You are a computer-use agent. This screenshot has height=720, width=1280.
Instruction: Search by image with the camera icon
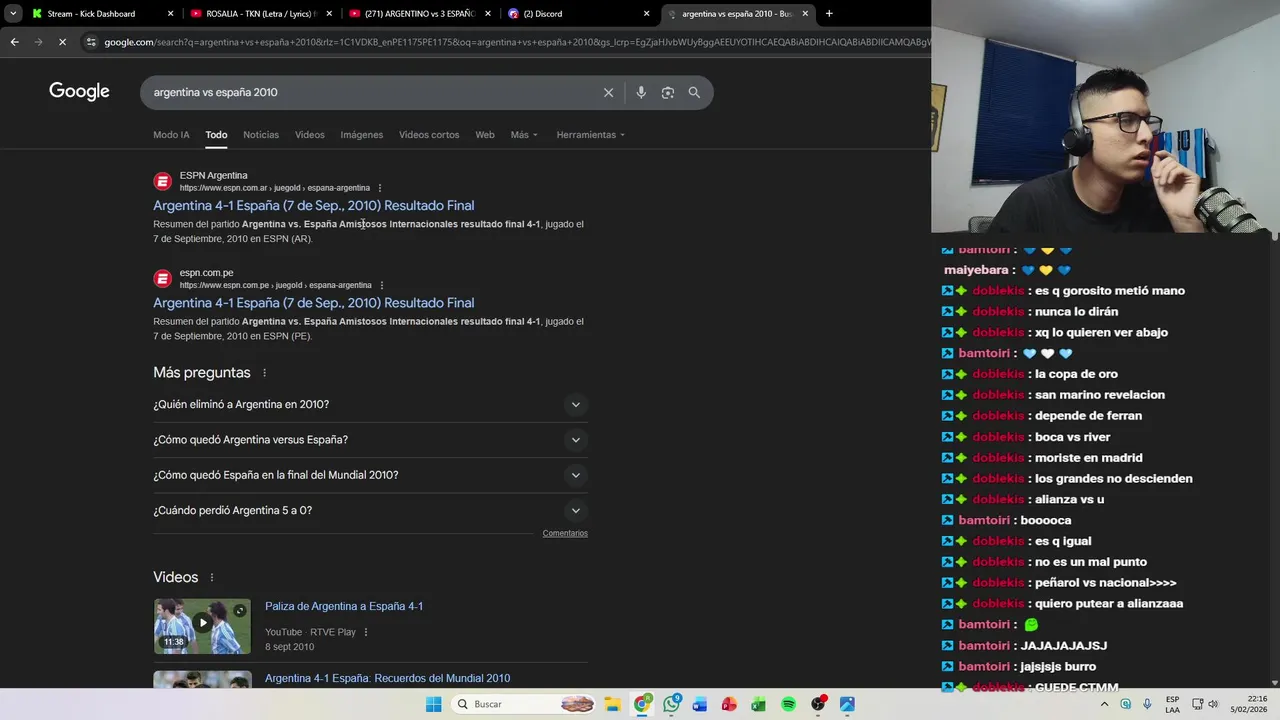point(668,92)
